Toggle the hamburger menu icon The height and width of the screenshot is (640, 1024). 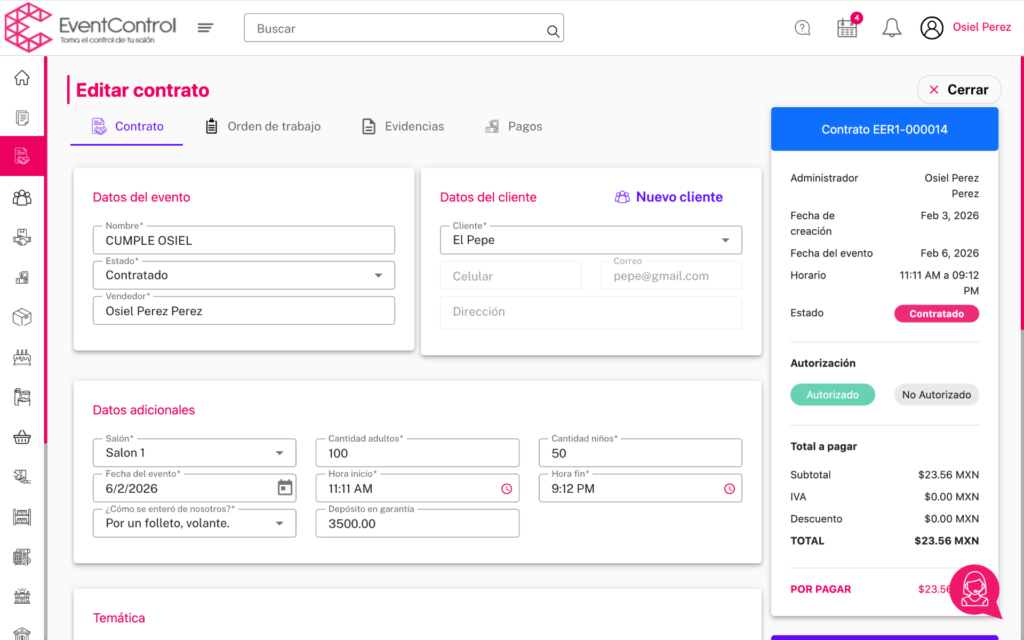205,28
